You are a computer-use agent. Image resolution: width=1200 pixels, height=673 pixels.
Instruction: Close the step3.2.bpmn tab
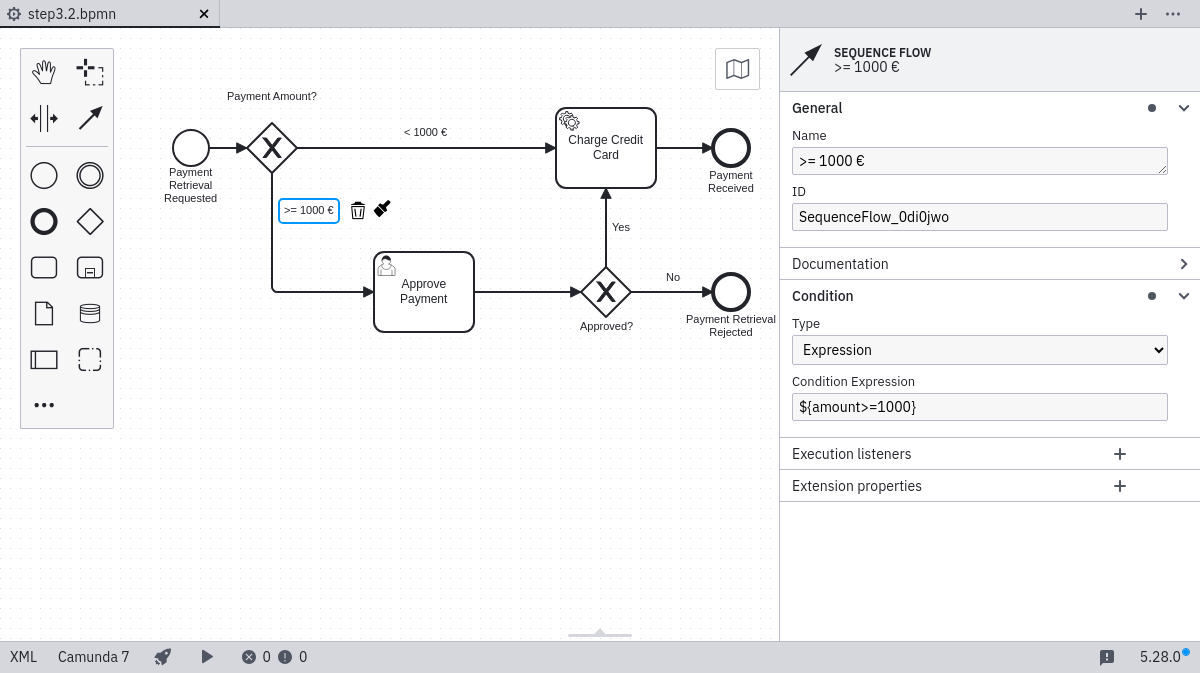(x=204, y=14)
